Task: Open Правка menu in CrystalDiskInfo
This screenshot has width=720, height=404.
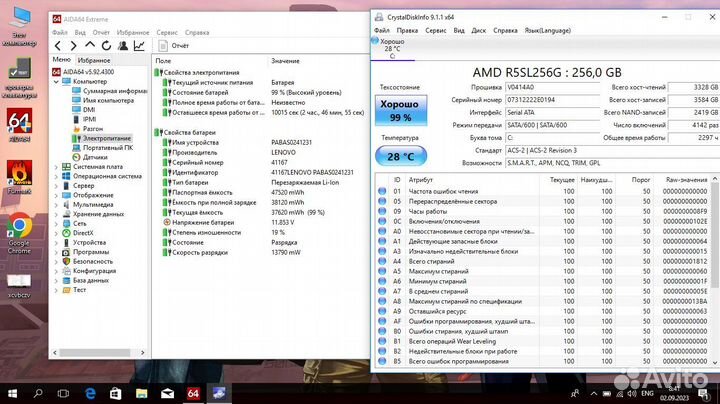Action: pyautogui.click(x=407, y=30)
